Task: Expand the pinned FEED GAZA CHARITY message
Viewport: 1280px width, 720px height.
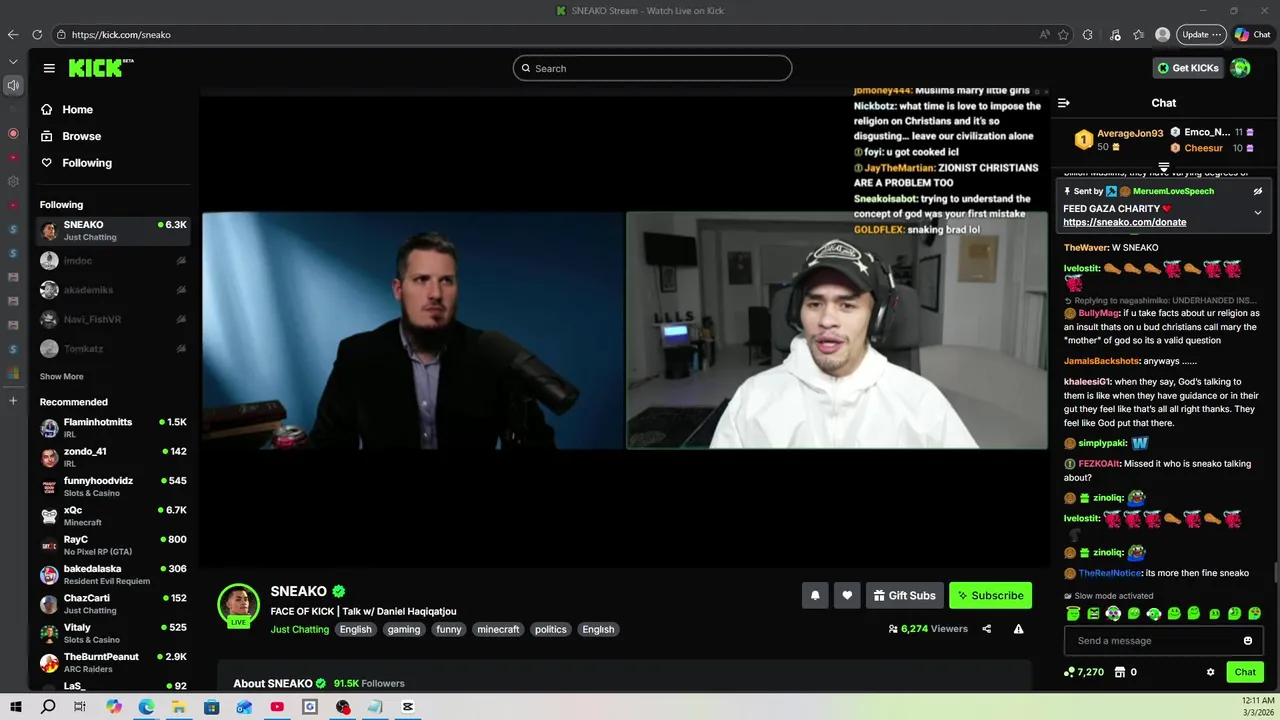Action: [x=1258, y=212]
